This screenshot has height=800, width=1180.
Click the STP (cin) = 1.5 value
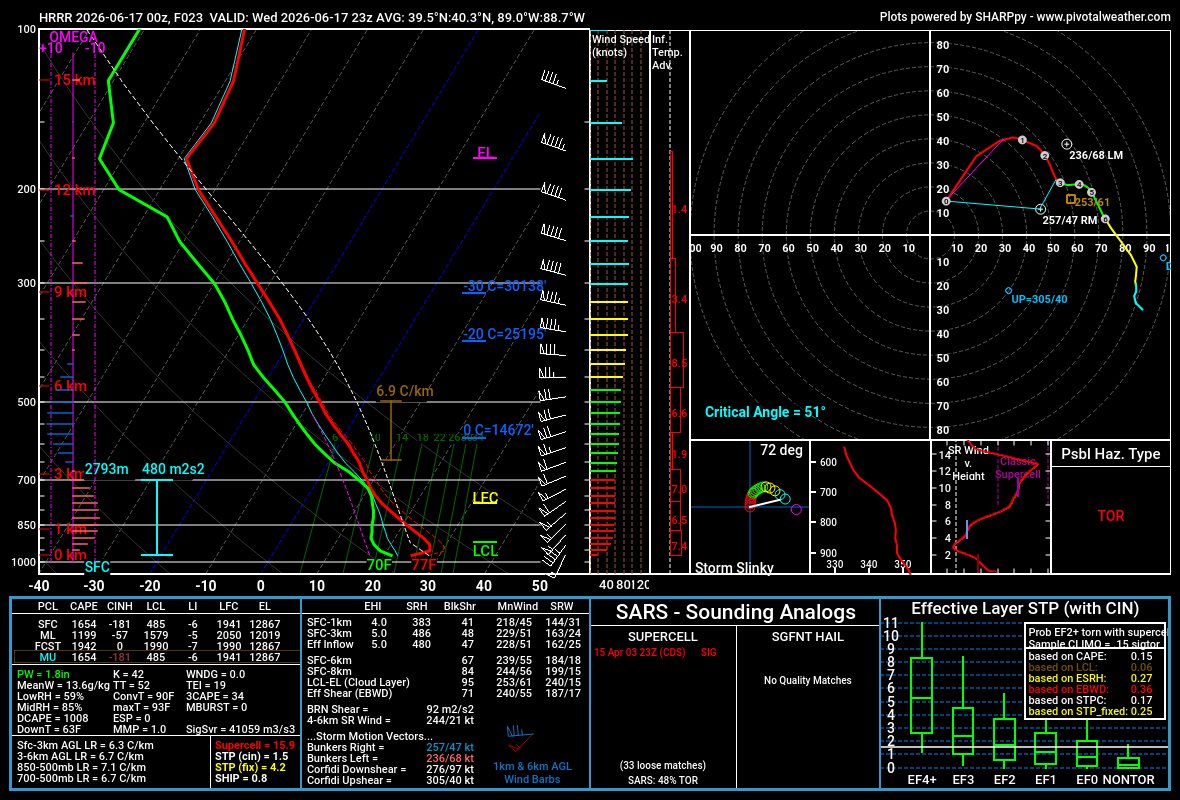click(251, 756)
